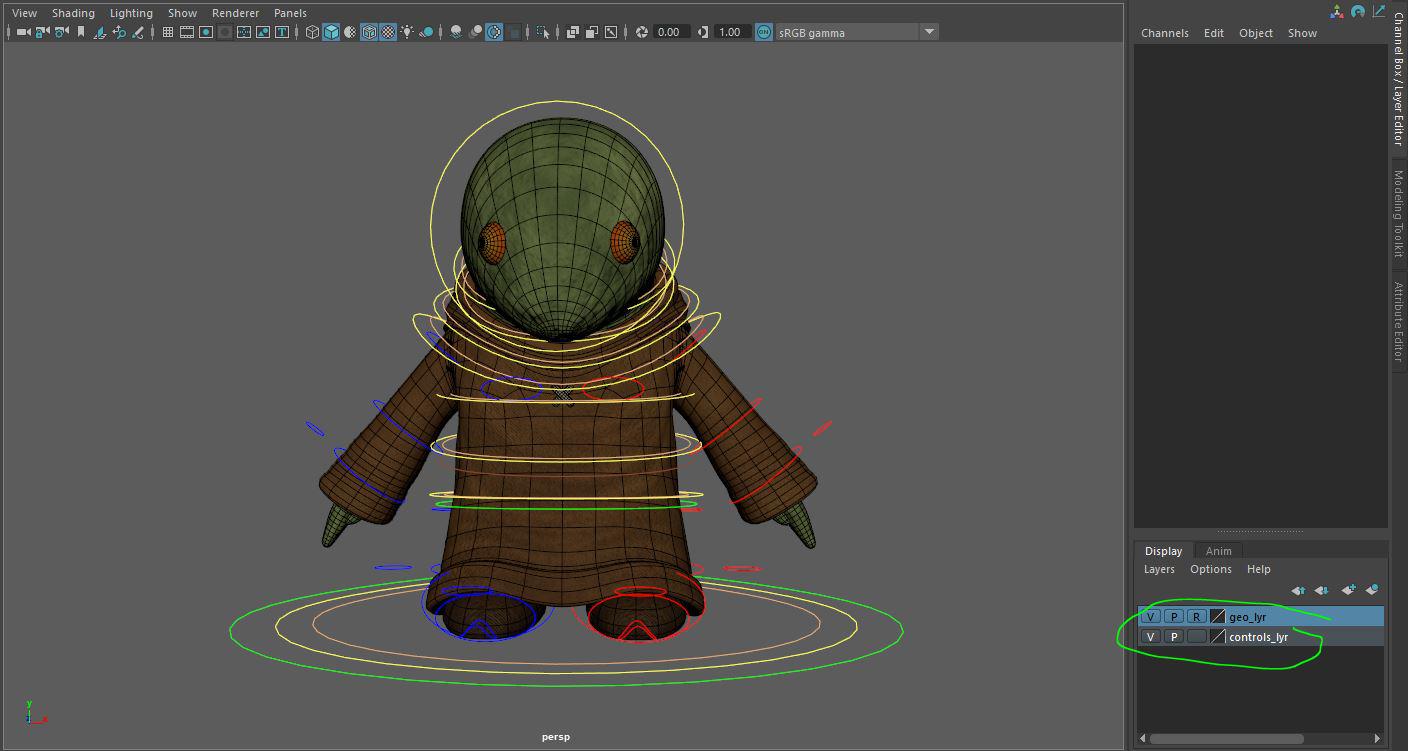Turn on use all lights bulb icon
The width and height of the screenshot is (1408, 751).
tap(407, 32)
